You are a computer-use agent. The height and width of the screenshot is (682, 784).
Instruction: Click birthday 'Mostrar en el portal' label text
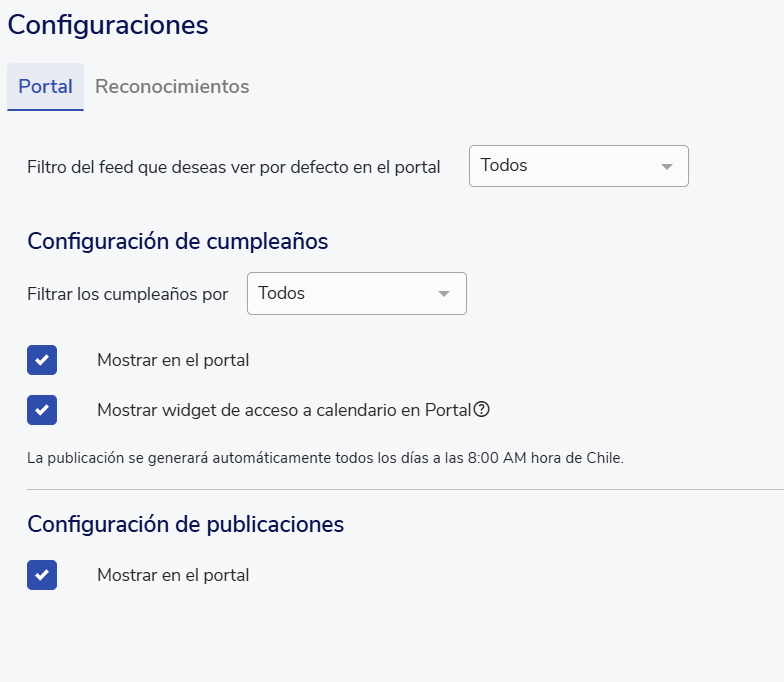173,360
